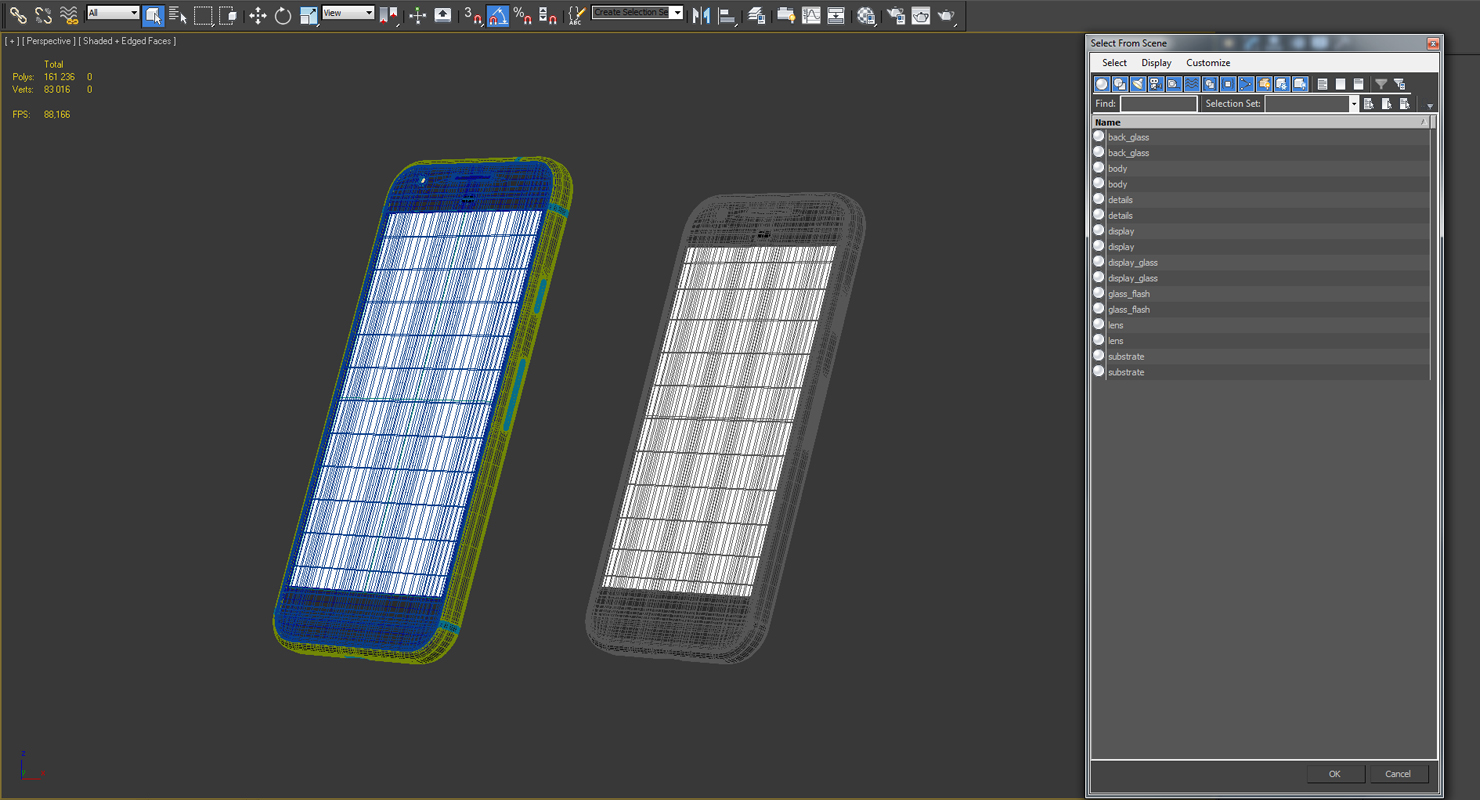Expand the Create Selection Set dropdown

677,13
